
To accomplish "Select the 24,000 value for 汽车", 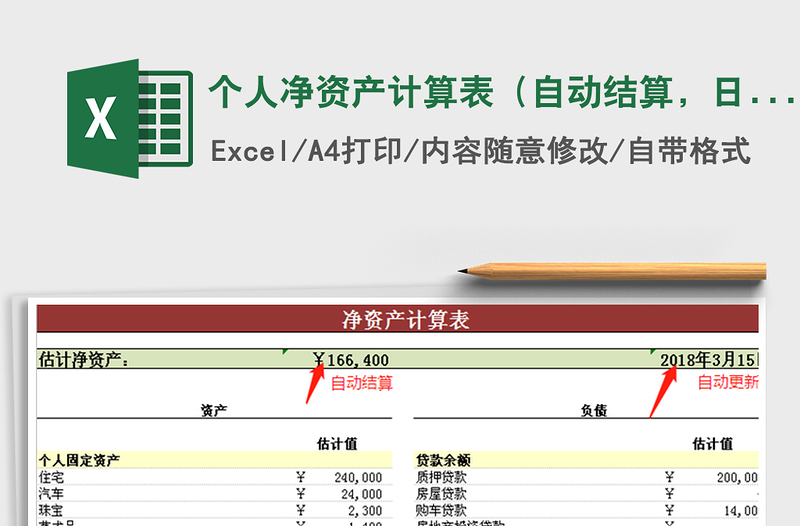I will click(x=361, y=494).
